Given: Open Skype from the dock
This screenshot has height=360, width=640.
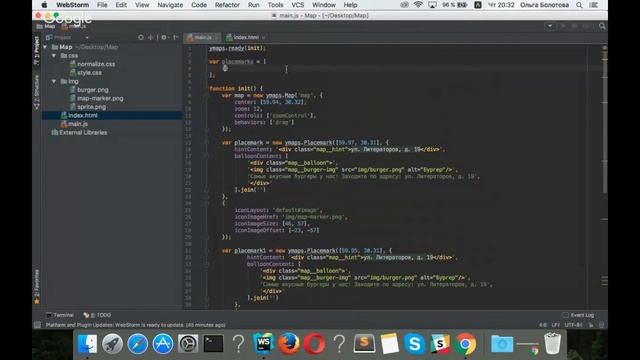Looking at the screenshot, I should (415, 344).
